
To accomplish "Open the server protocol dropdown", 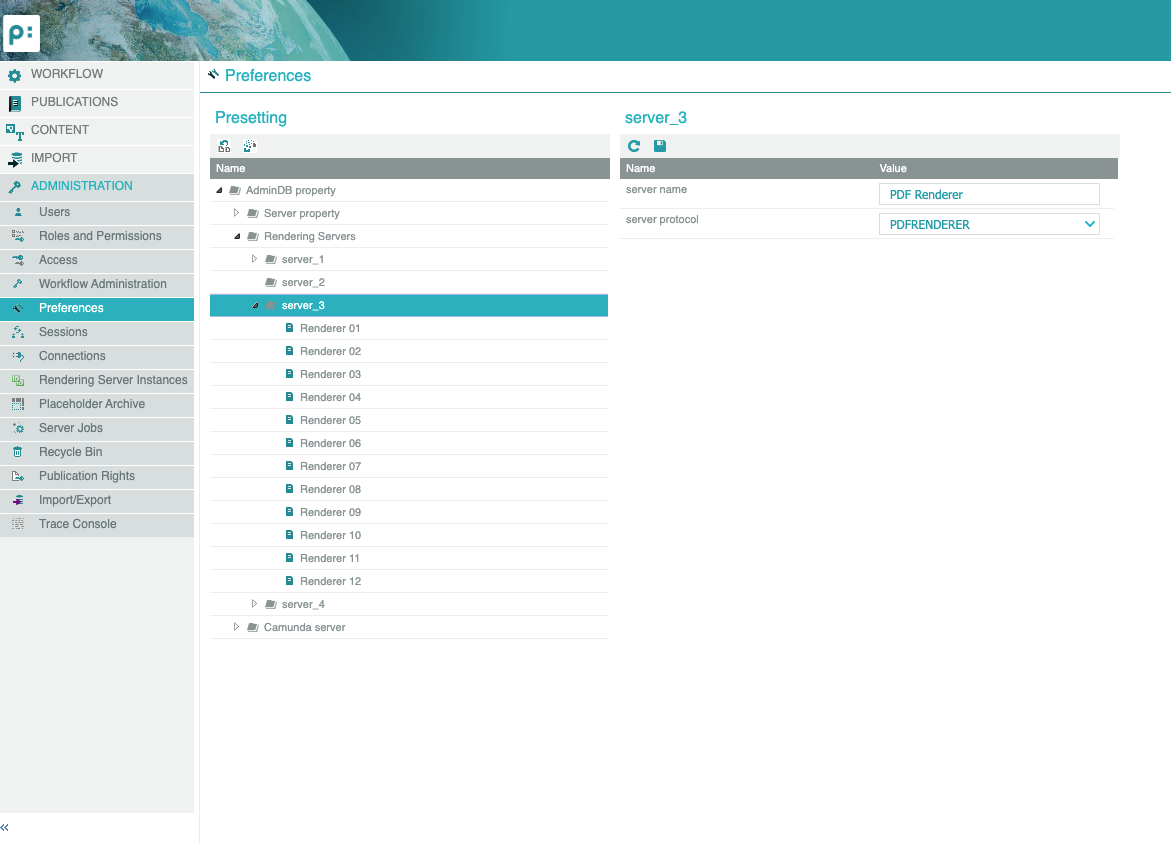I will tap(1089, 224).
